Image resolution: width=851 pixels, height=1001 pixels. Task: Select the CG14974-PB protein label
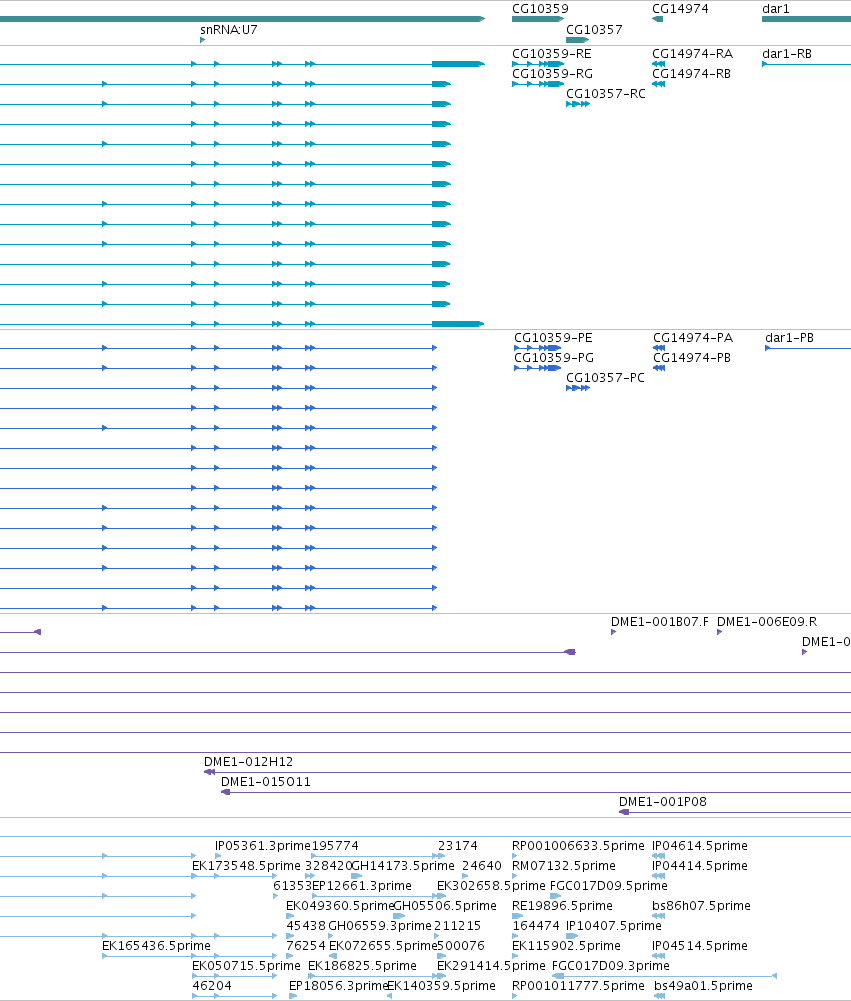coord(692,358)
